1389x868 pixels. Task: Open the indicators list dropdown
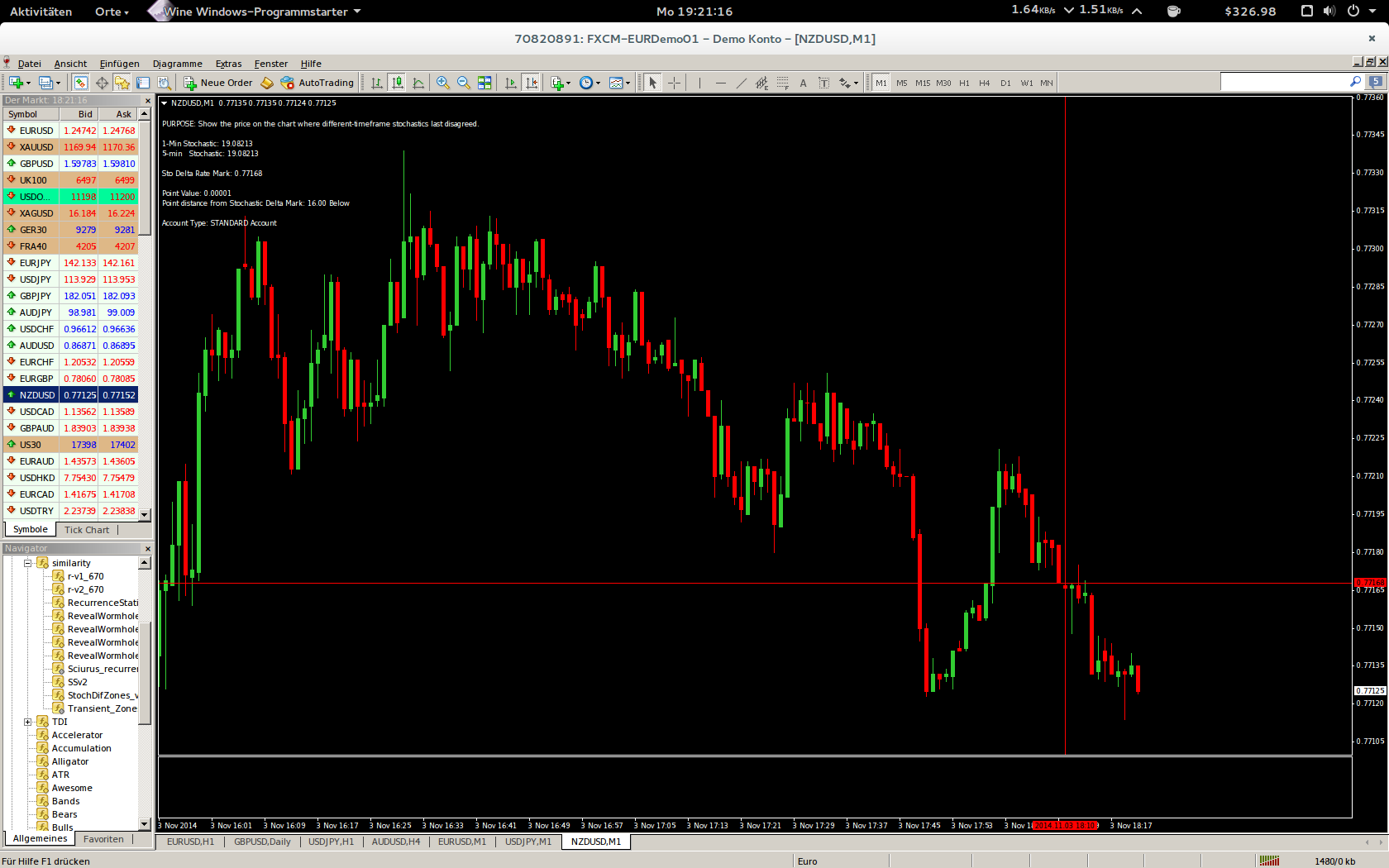coord(561,83)
